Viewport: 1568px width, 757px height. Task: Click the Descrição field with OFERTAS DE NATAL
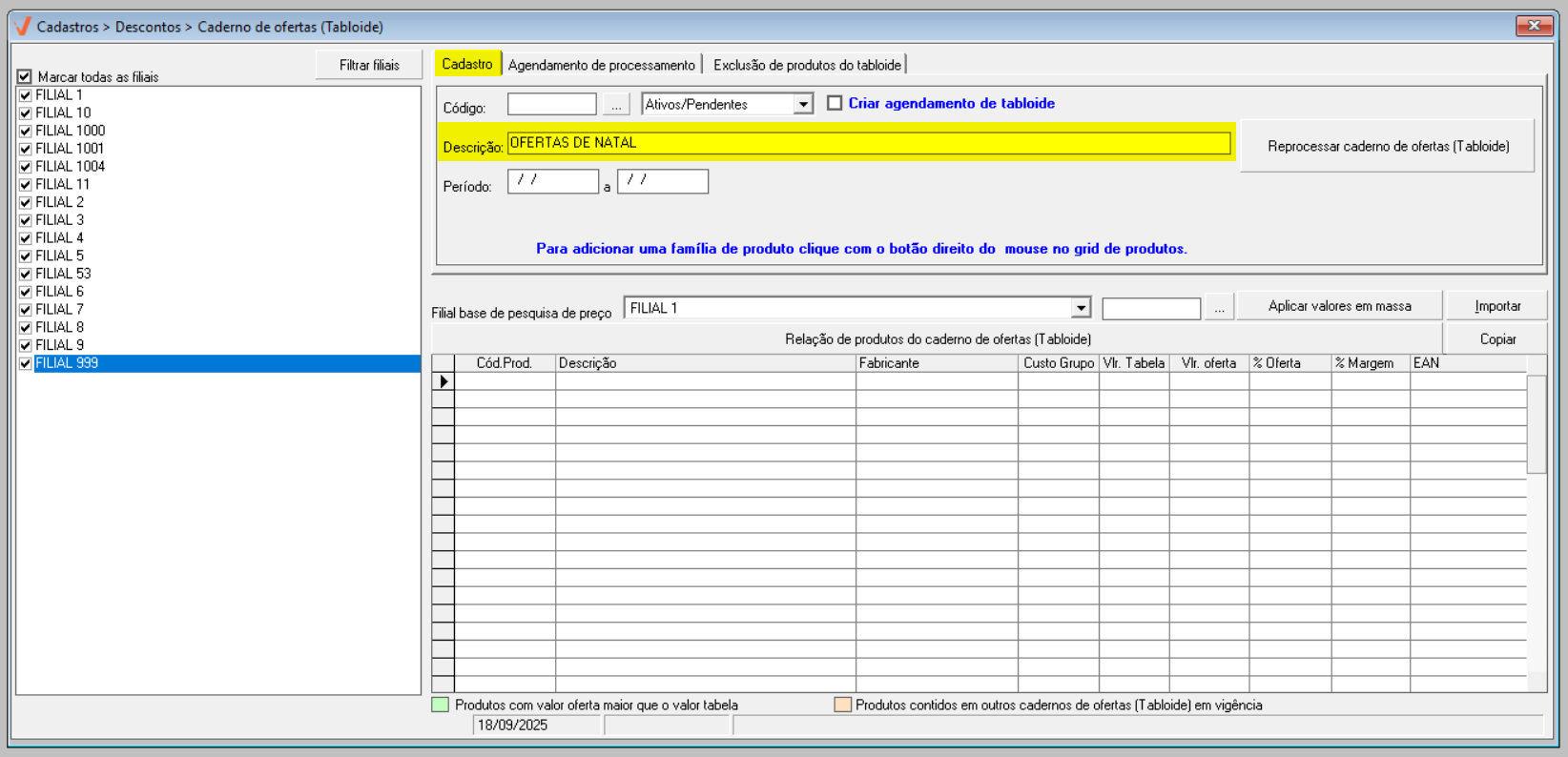coord(868,143)
